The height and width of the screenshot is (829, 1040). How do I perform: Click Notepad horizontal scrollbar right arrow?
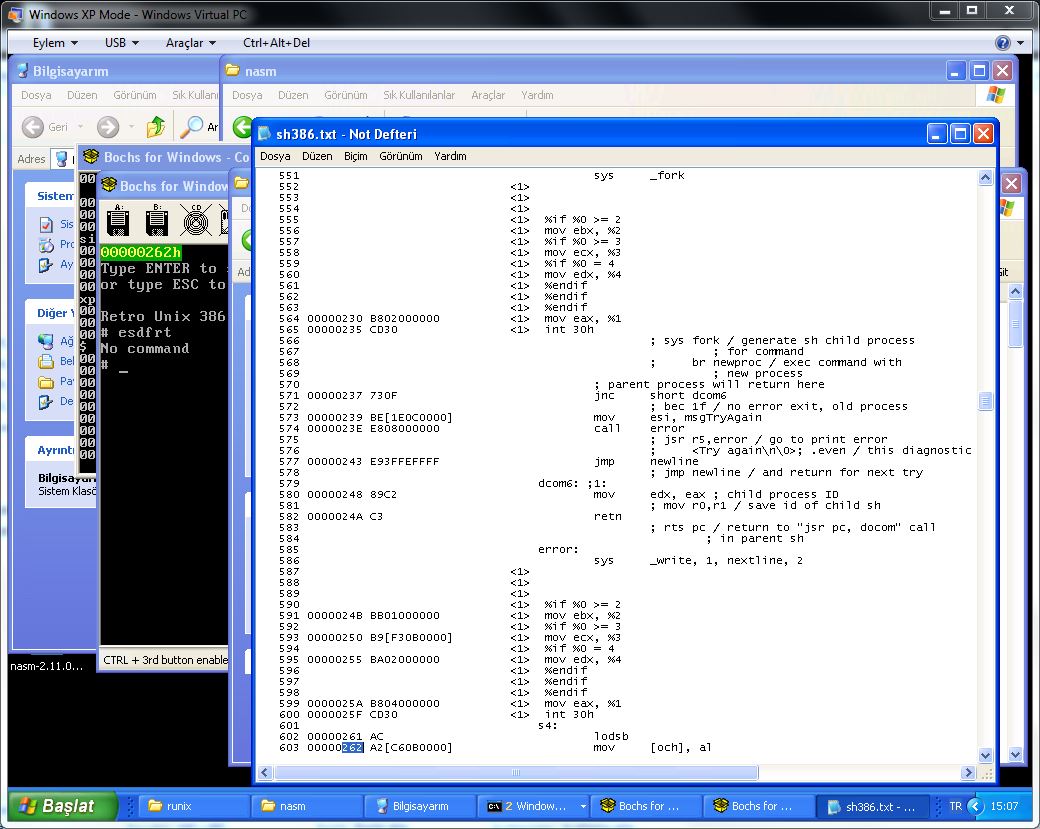click(968, 773)
